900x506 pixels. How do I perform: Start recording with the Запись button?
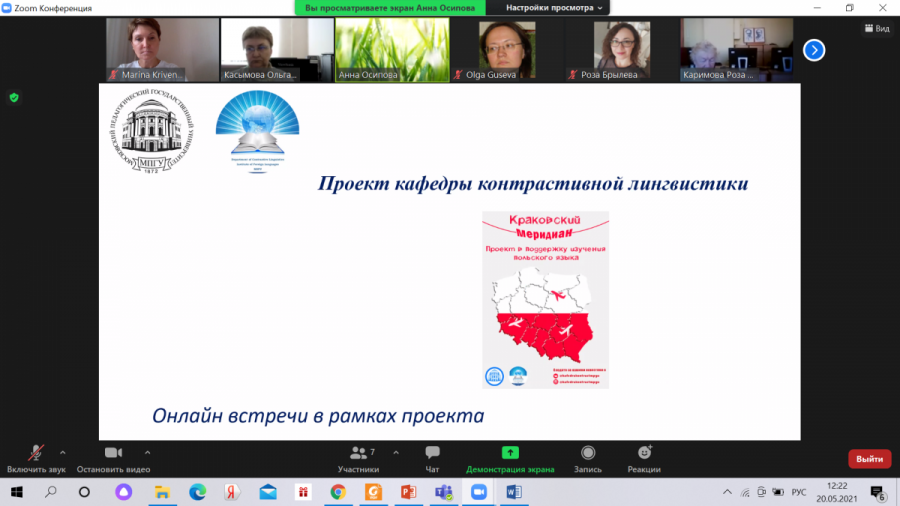[588, 457]
